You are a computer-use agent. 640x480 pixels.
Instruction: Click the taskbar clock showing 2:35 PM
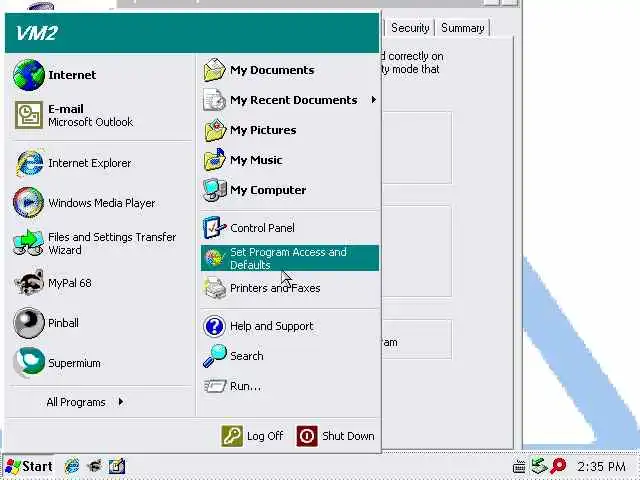[601, 466]
